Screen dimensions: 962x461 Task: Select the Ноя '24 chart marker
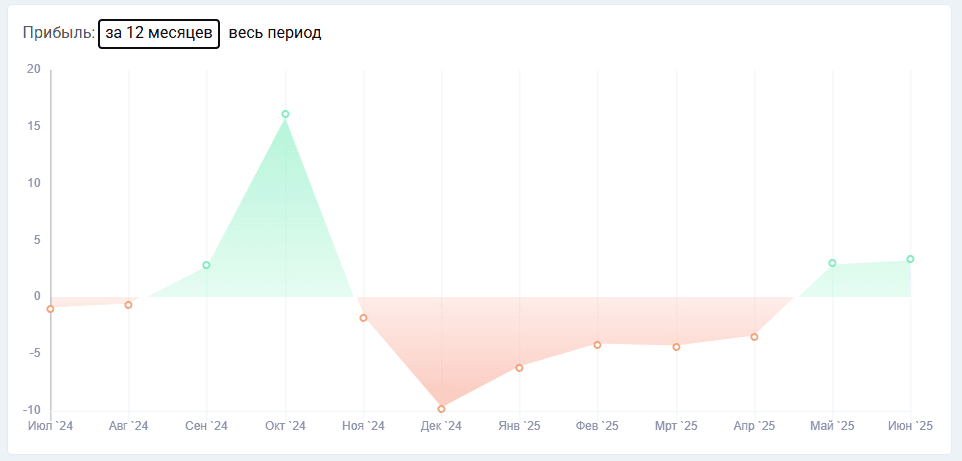pos(363,318)
